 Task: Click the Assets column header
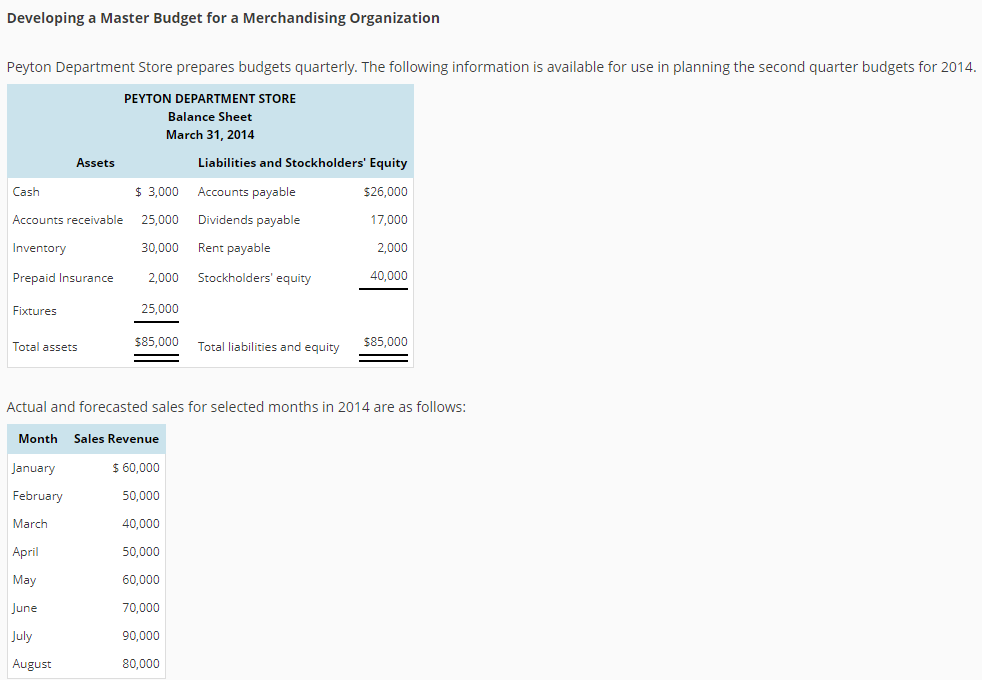click(x=95, y=162)
